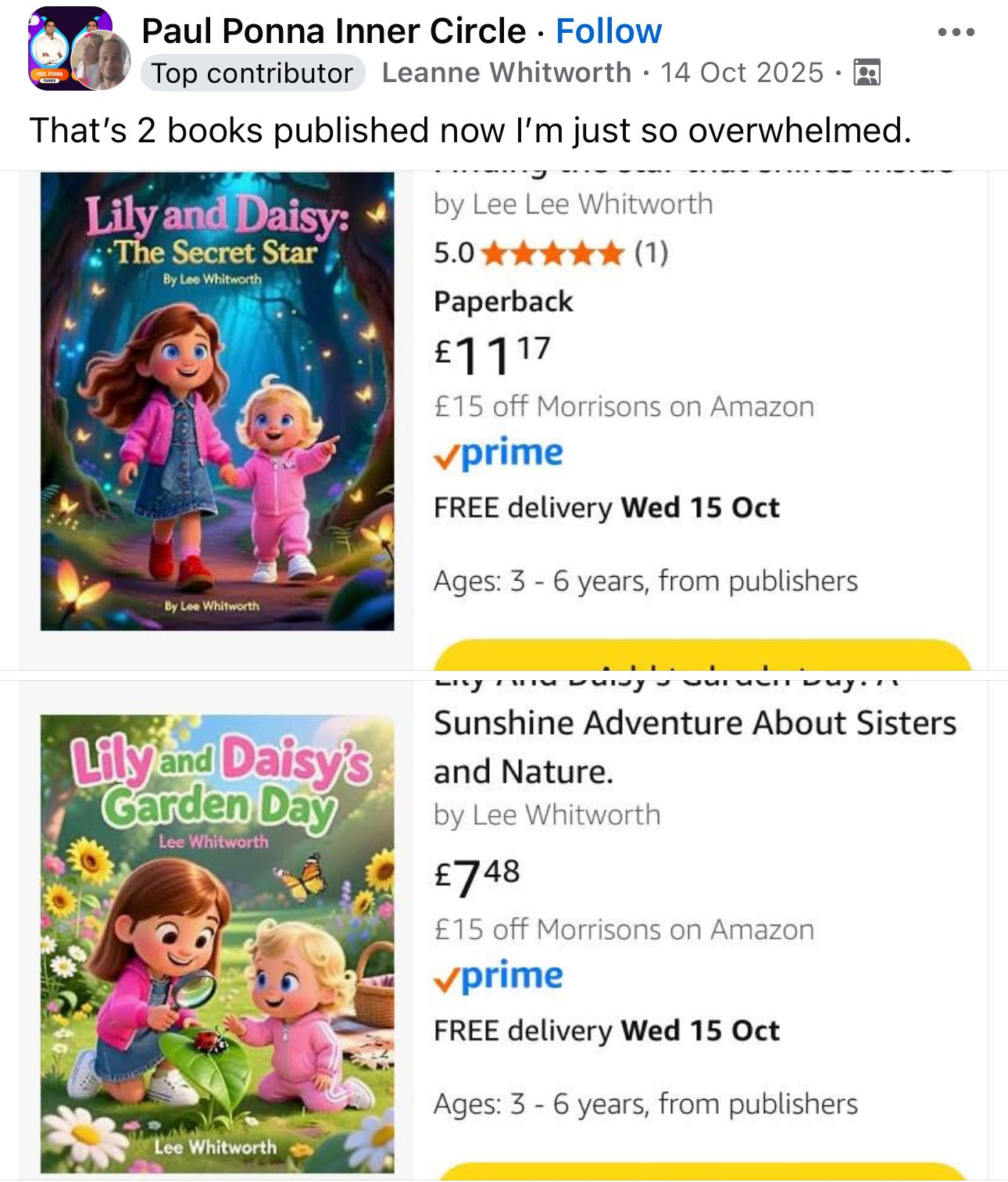Click the Paul Ponna group avatar
This screenshot has height=1182, width=1008.
tap(70, 48)
